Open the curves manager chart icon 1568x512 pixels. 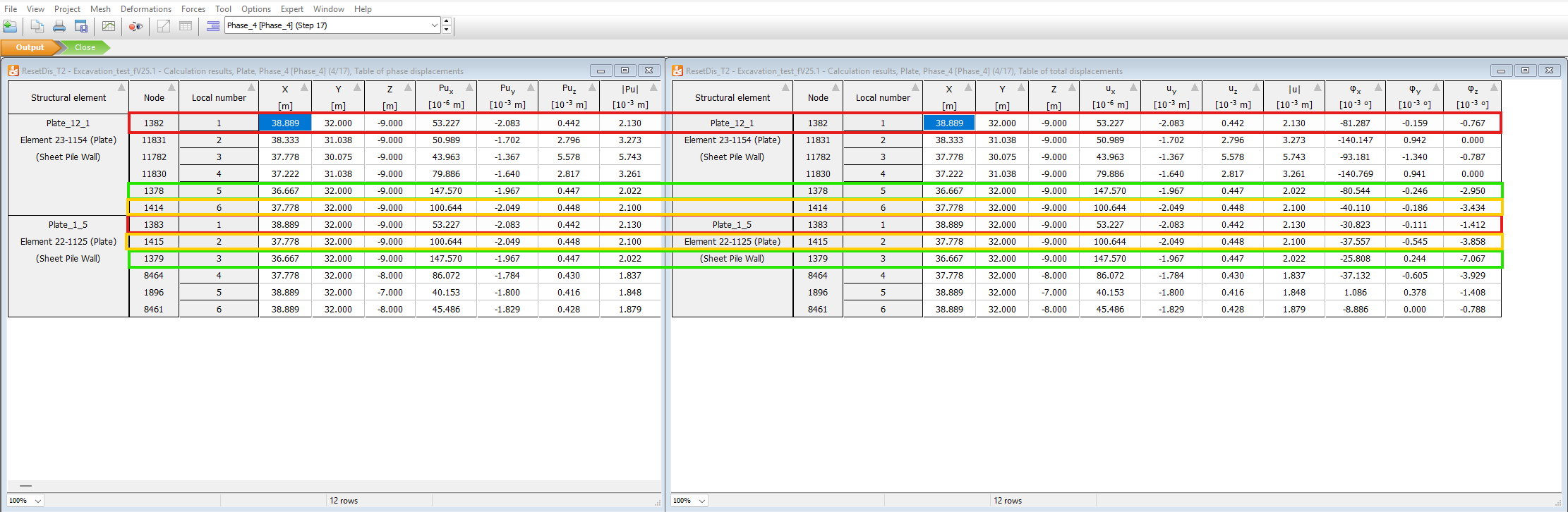tap(109, 26)
